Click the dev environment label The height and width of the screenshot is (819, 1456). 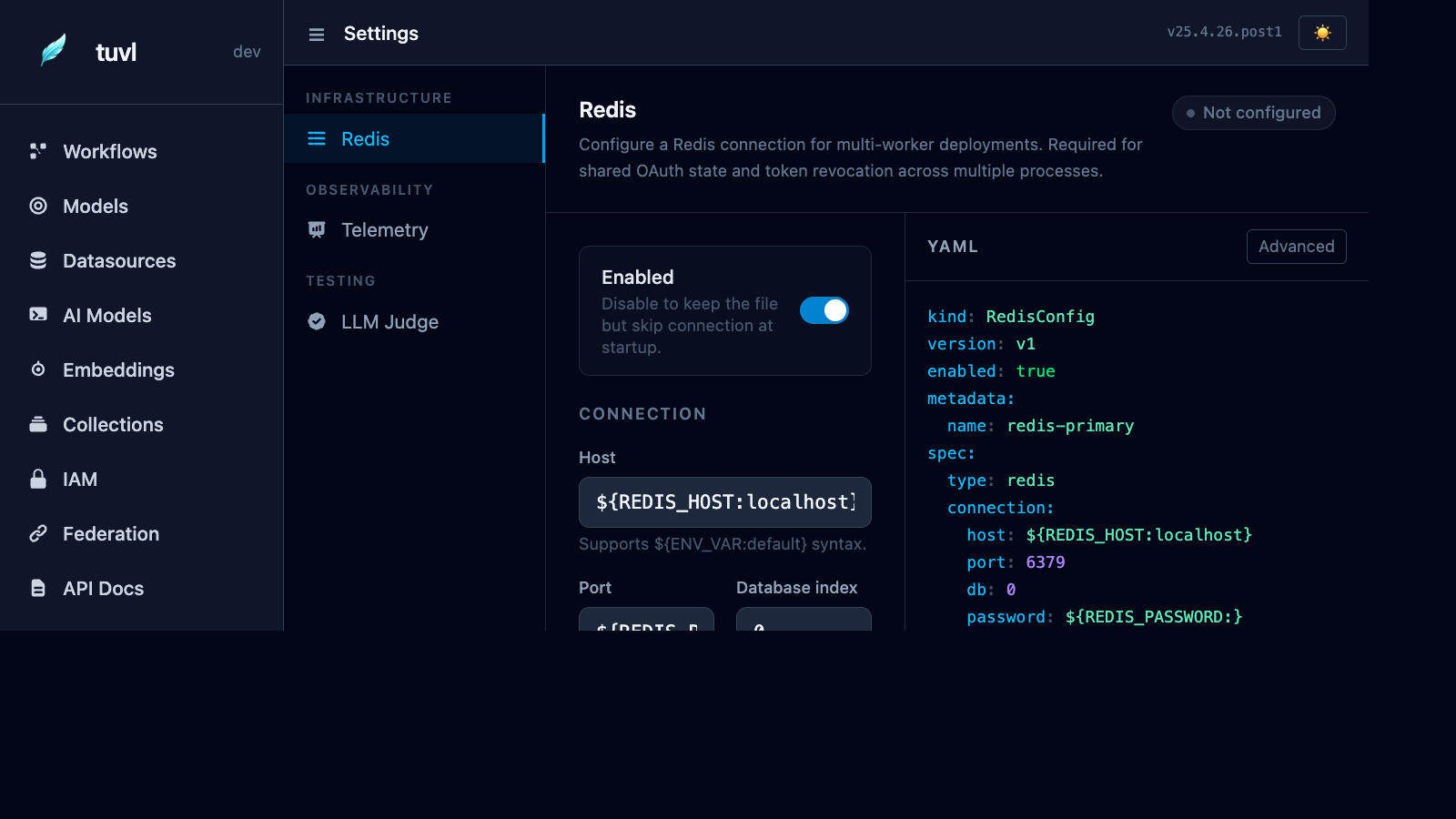pos(247,52)
